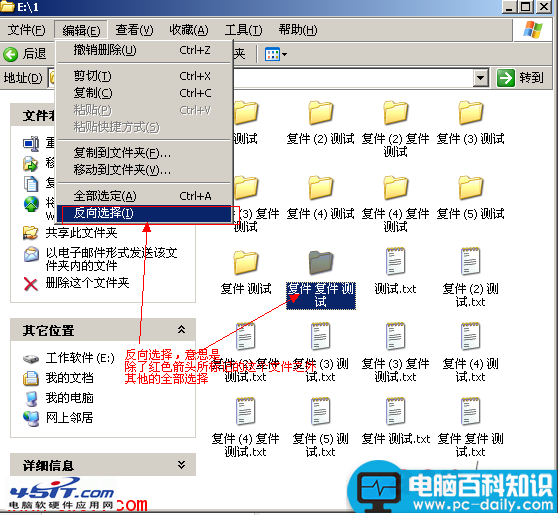
Task: Open the 收藏(A) menu
Action: pyautogui.click(x=189, y=30)
